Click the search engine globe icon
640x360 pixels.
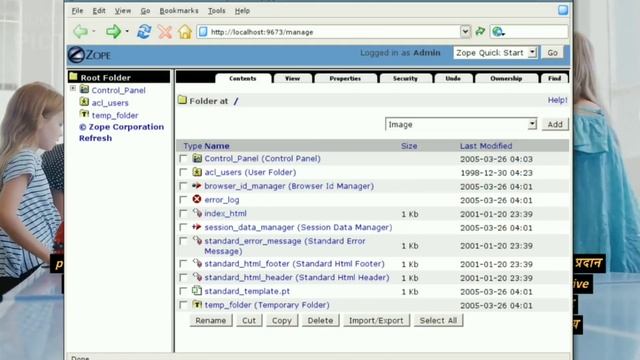pos(498,31)
